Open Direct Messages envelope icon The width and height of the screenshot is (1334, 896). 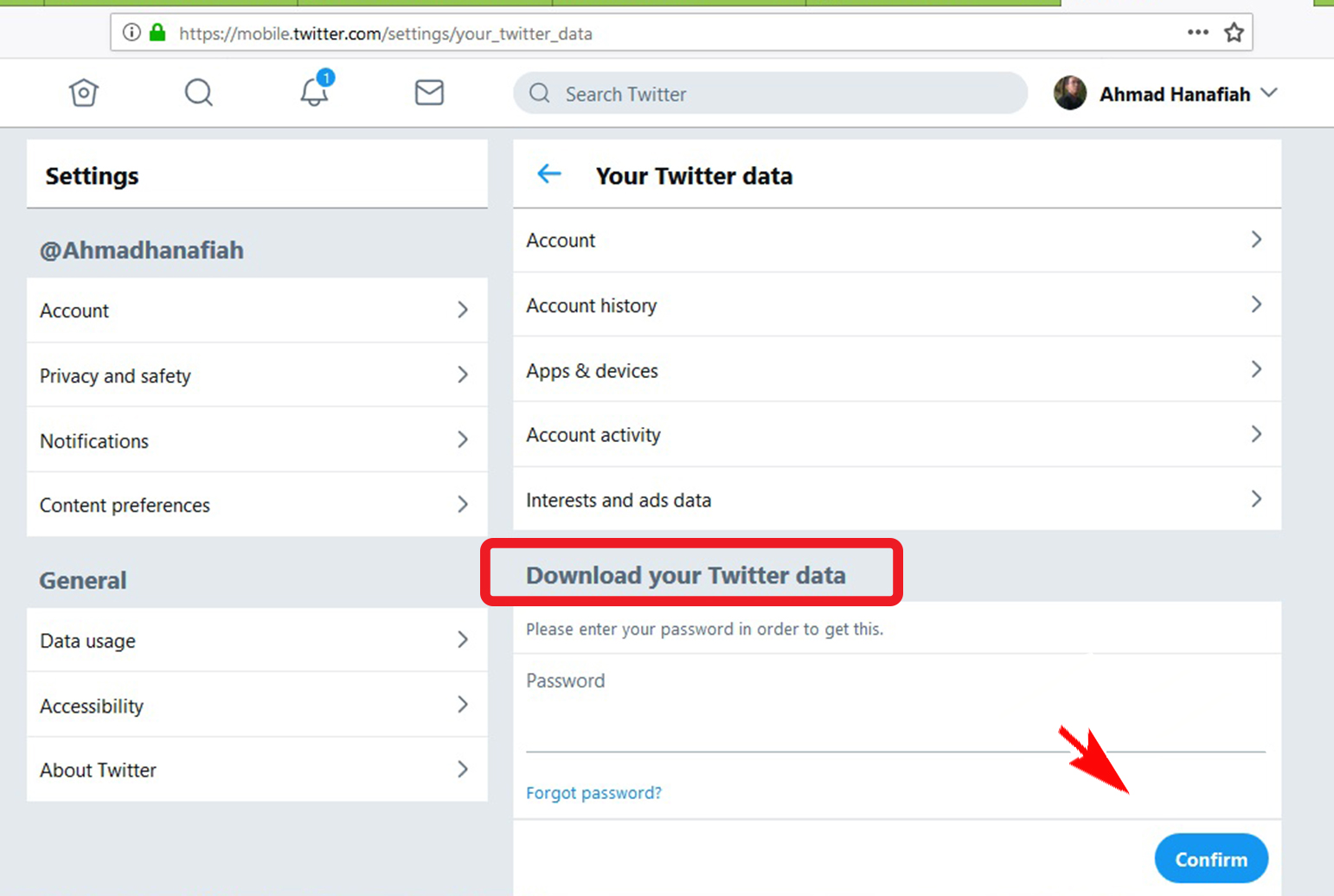429,93
